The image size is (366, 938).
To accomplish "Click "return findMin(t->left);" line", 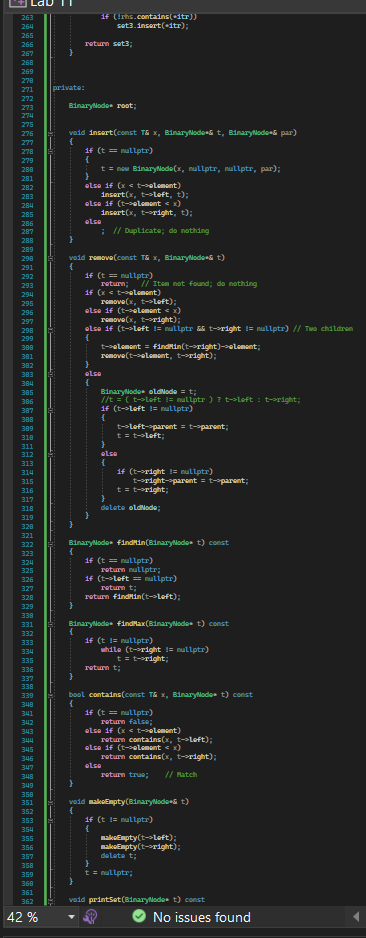I will point(133,596).
